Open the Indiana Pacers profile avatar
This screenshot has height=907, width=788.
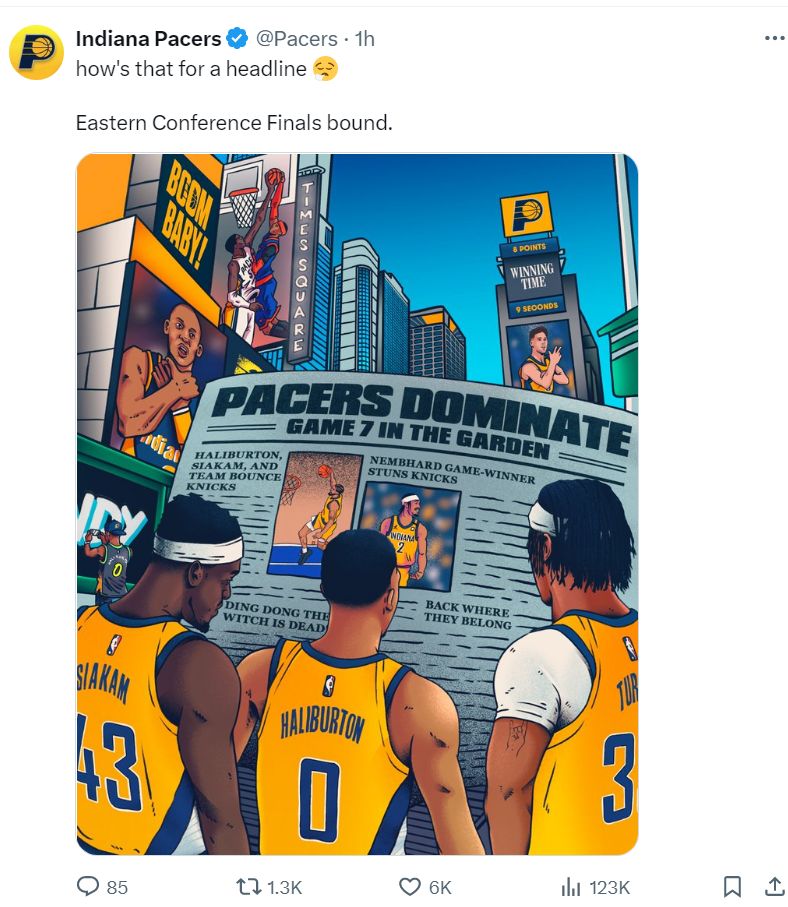tap(36, 52)
